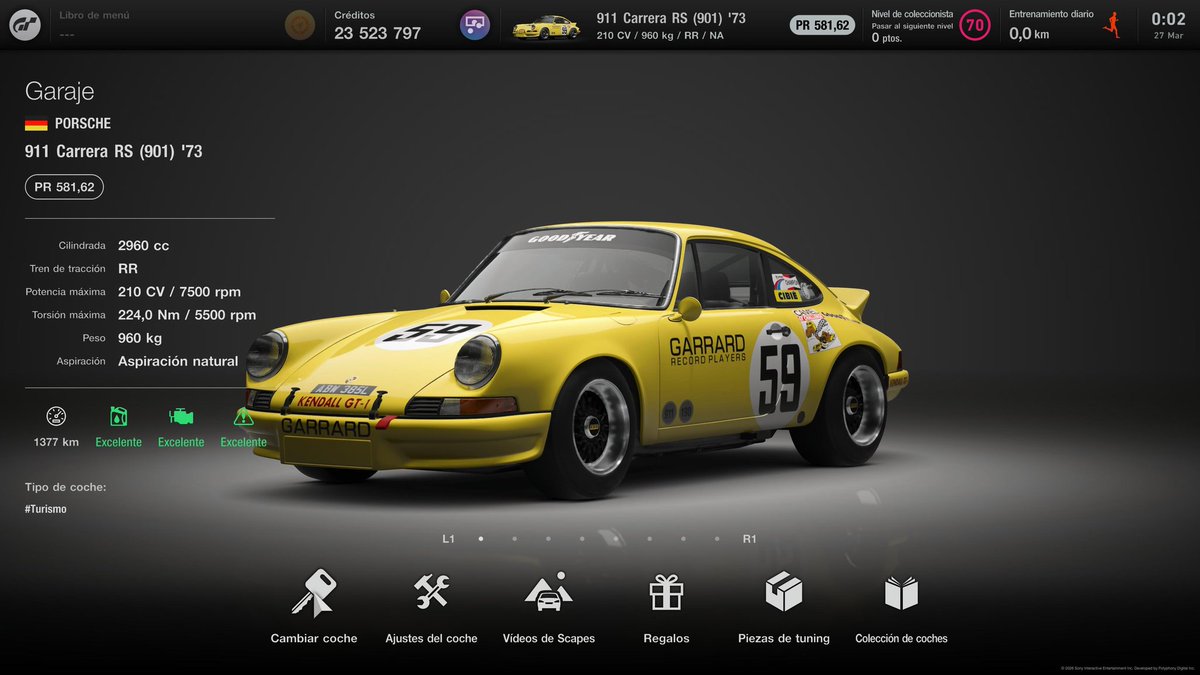Click the green oil can condition icon
This screenshot has width=1200, height=675.
118,417
